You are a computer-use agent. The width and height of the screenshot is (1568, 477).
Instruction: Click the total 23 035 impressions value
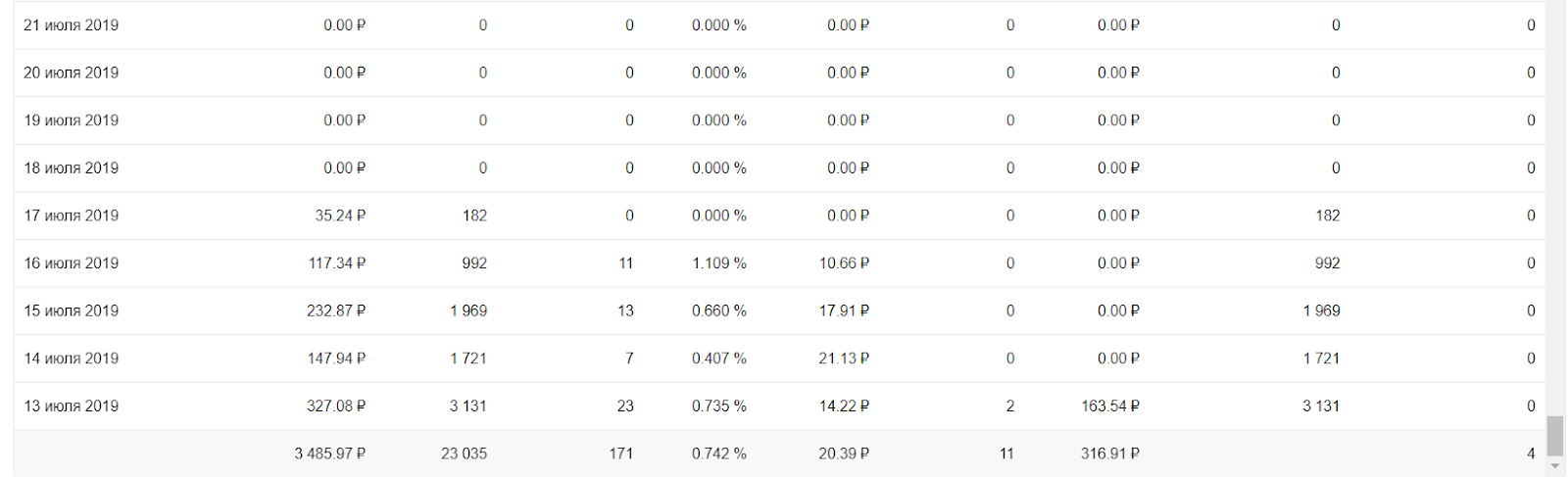[x=464, y=453]
